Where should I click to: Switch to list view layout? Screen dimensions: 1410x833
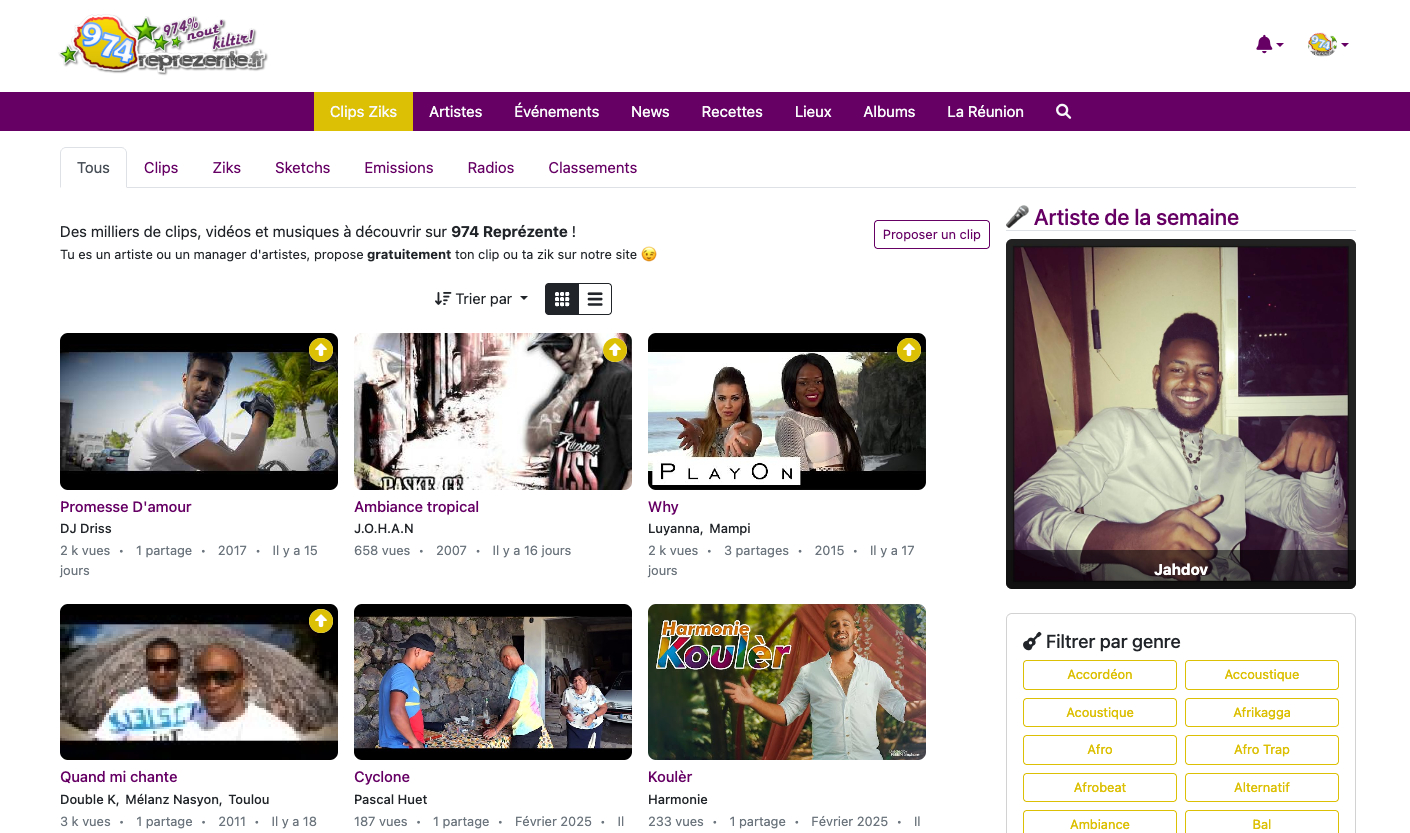[x=595, y=299]
